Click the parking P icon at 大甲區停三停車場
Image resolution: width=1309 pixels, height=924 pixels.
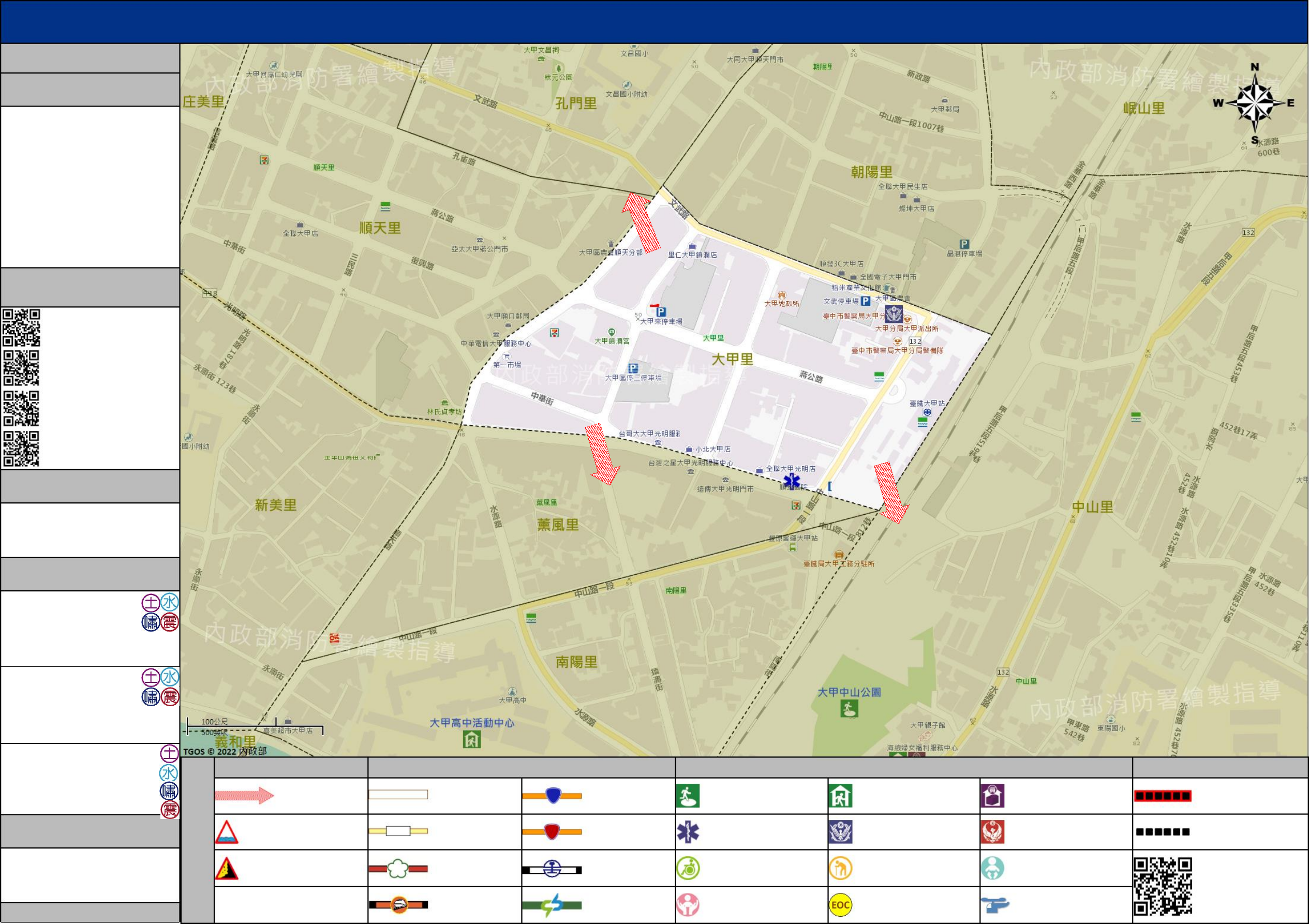633,368
